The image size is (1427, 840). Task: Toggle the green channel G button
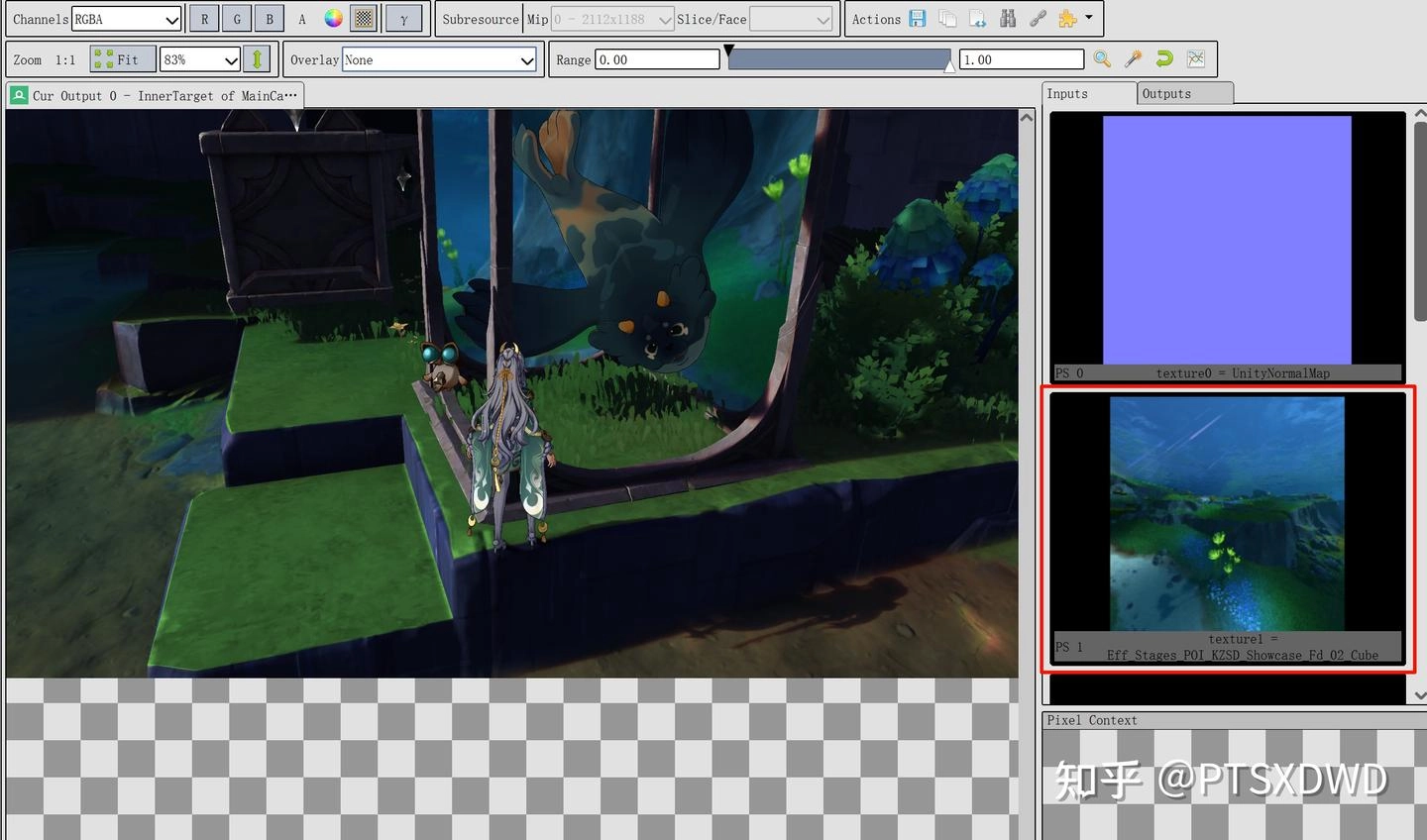[237, 19]
